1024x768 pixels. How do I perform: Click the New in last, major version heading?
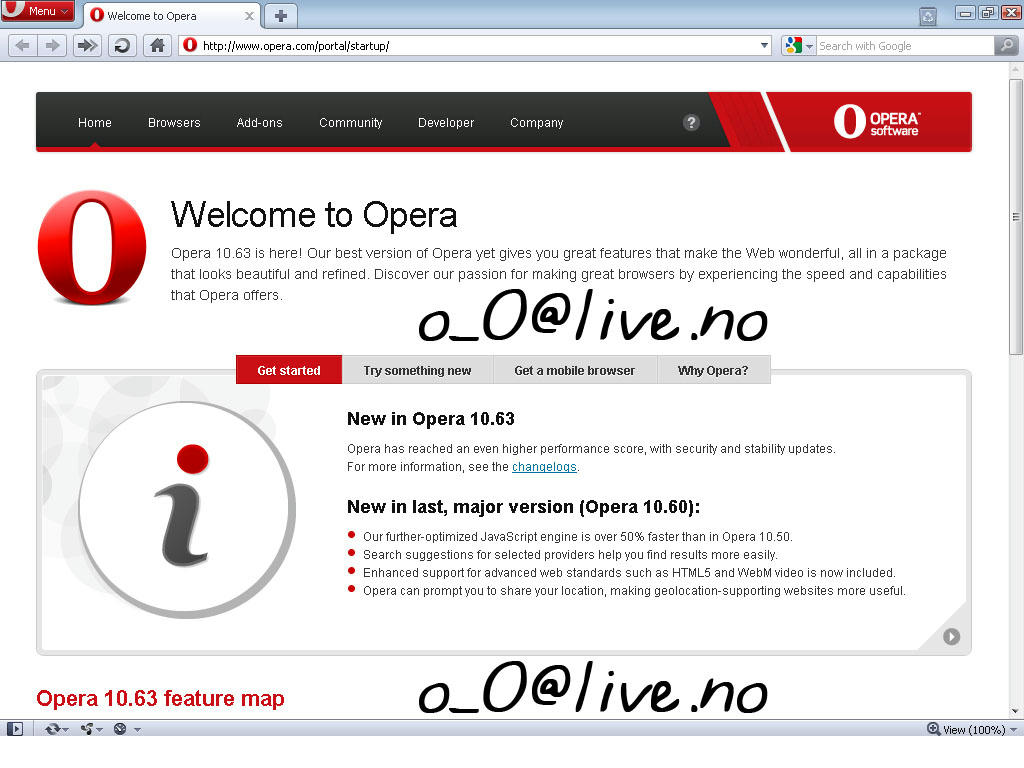pyautogui.click(x=523, y=507)
